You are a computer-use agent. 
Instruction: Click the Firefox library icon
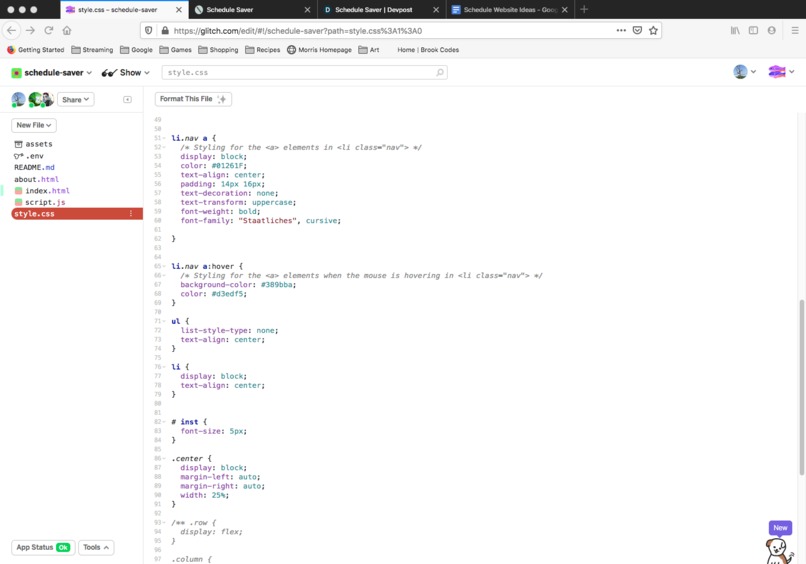[x=735, y=30]
